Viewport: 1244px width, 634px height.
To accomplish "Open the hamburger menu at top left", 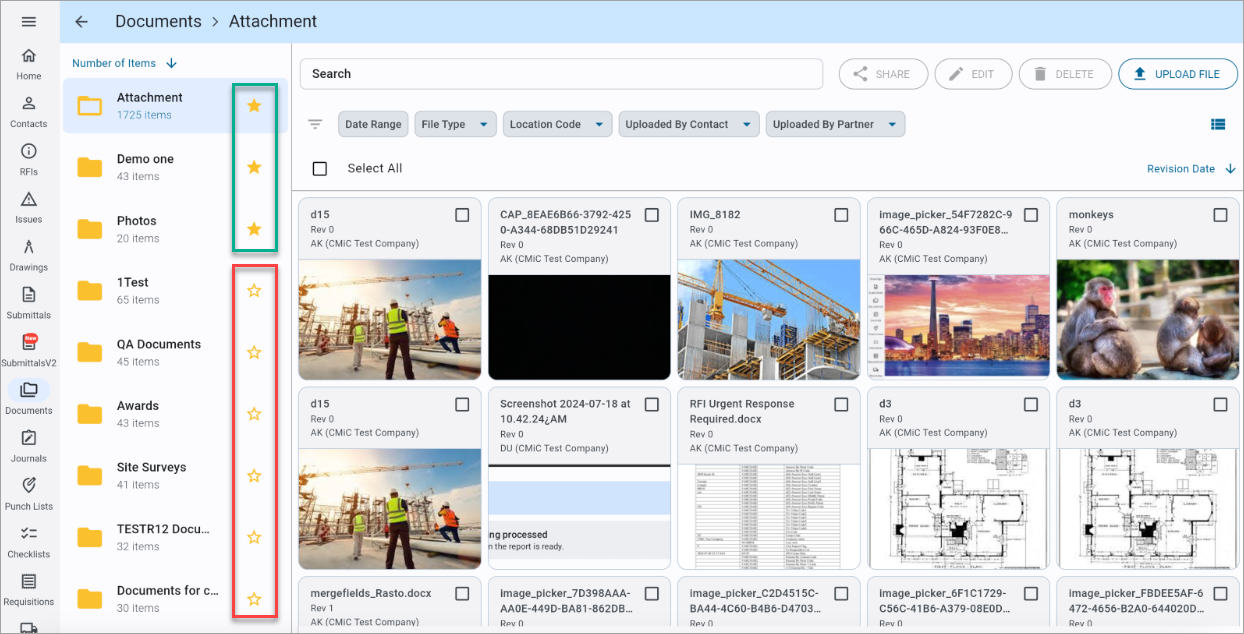I will [29, 20].
